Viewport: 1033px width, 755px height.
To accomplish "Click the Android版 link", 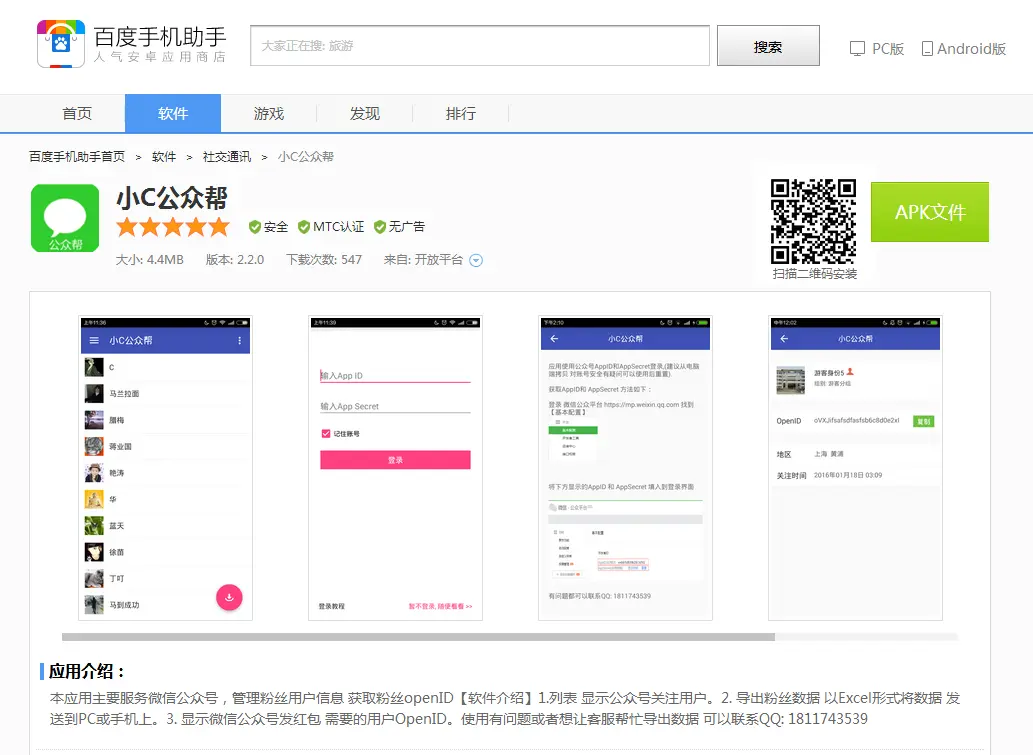I will click(x=971, y=49).
